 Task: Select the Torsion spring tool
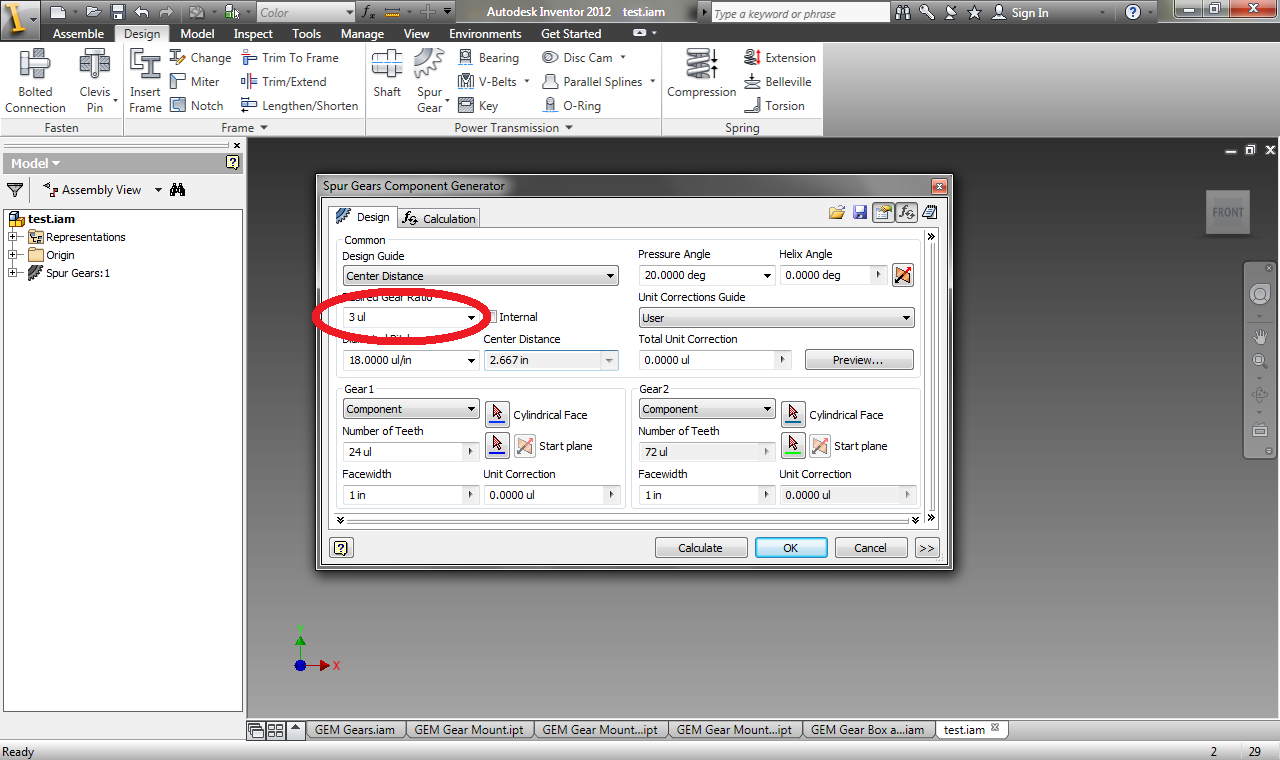[775, 106]
